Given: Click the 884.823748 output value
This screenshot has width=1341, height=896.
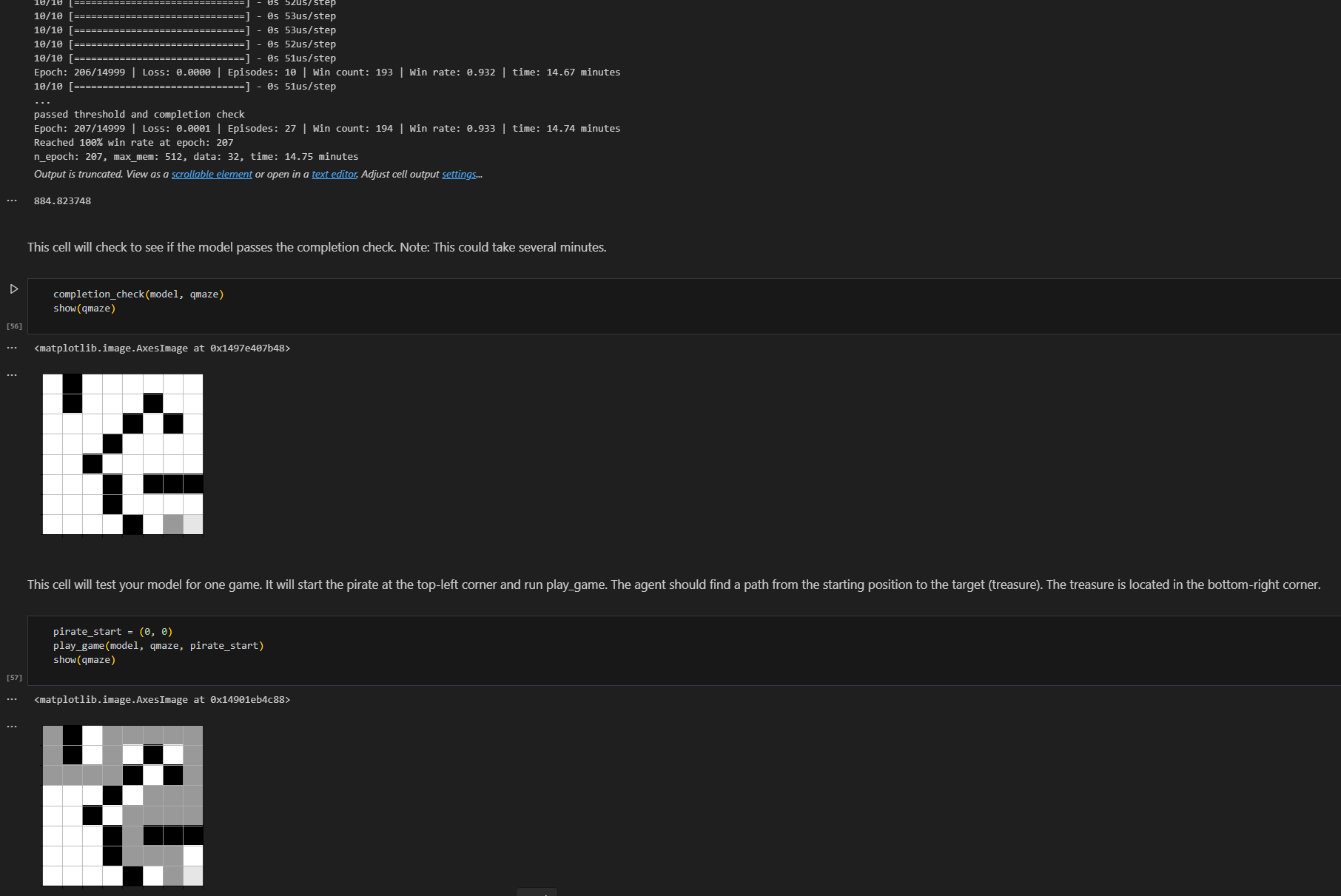Looking at the screenshot, I should 62,201.
